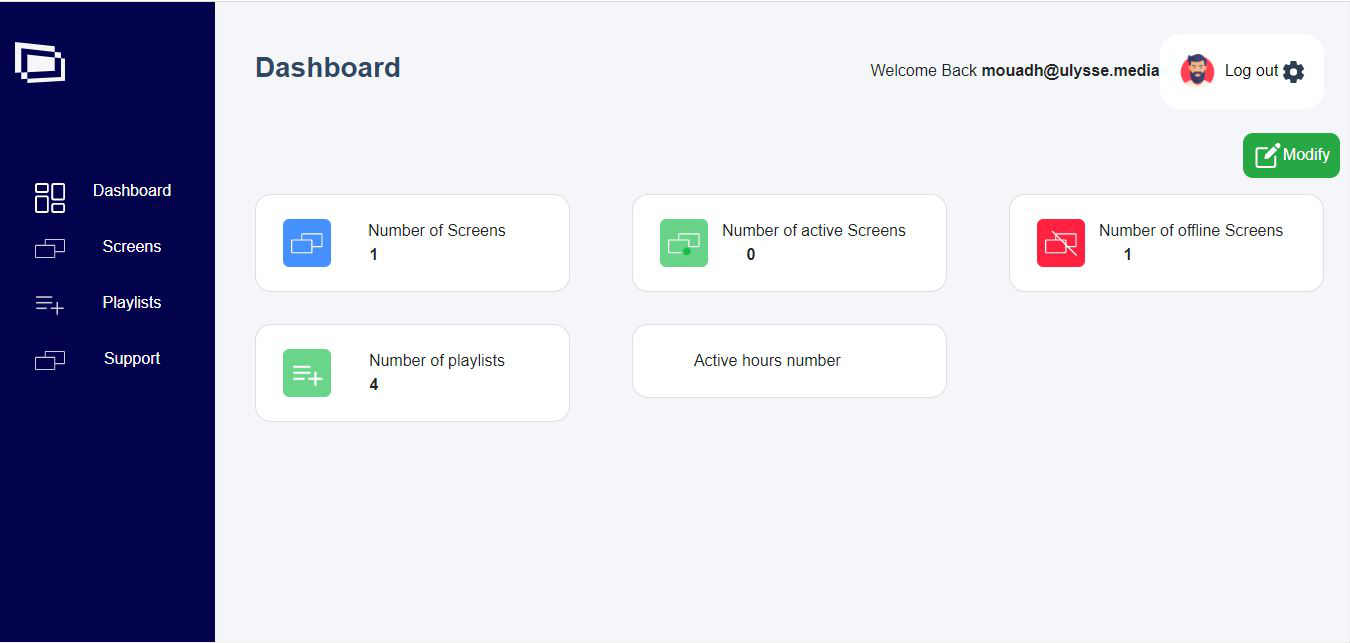Click the green playlists card icon

click(x=307, y=373)
